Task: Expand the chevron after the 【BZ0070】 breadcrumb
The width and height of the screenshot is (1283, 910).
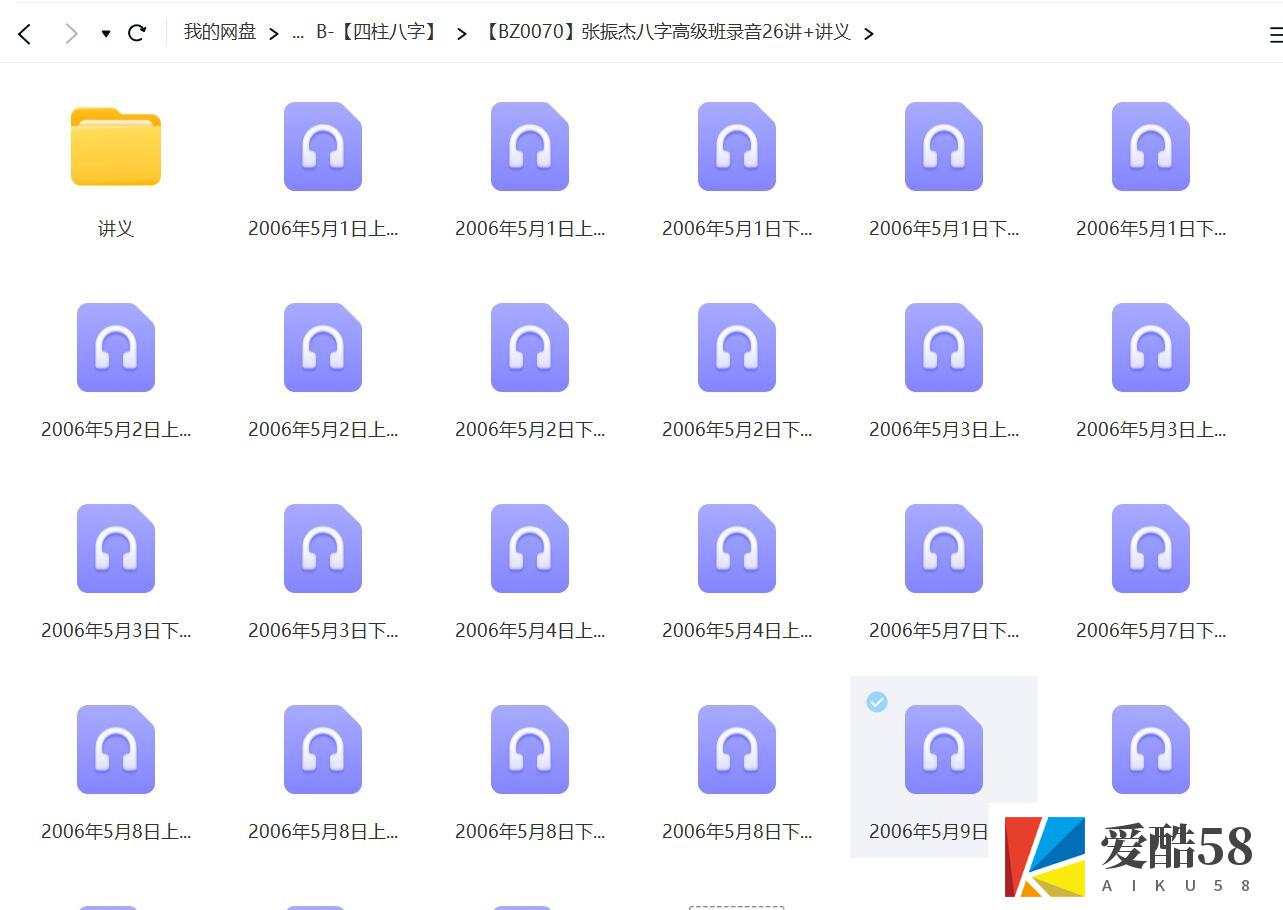Action: click(868, 34)
